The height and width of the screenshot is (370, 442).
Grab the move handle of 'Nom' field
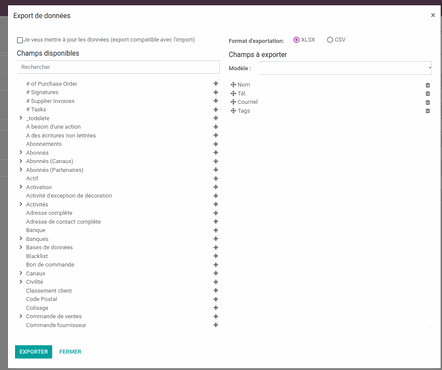(x=233, y=85)
